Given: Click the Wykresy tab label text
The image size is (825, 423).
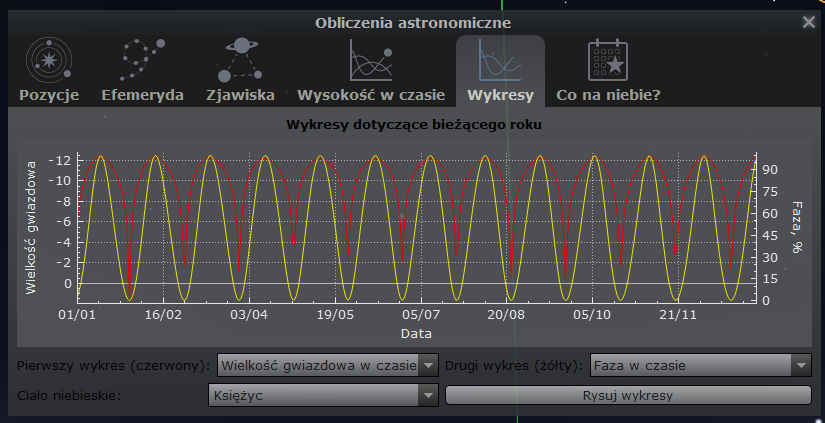Looking at the screenshot, I should coord(499,96).
